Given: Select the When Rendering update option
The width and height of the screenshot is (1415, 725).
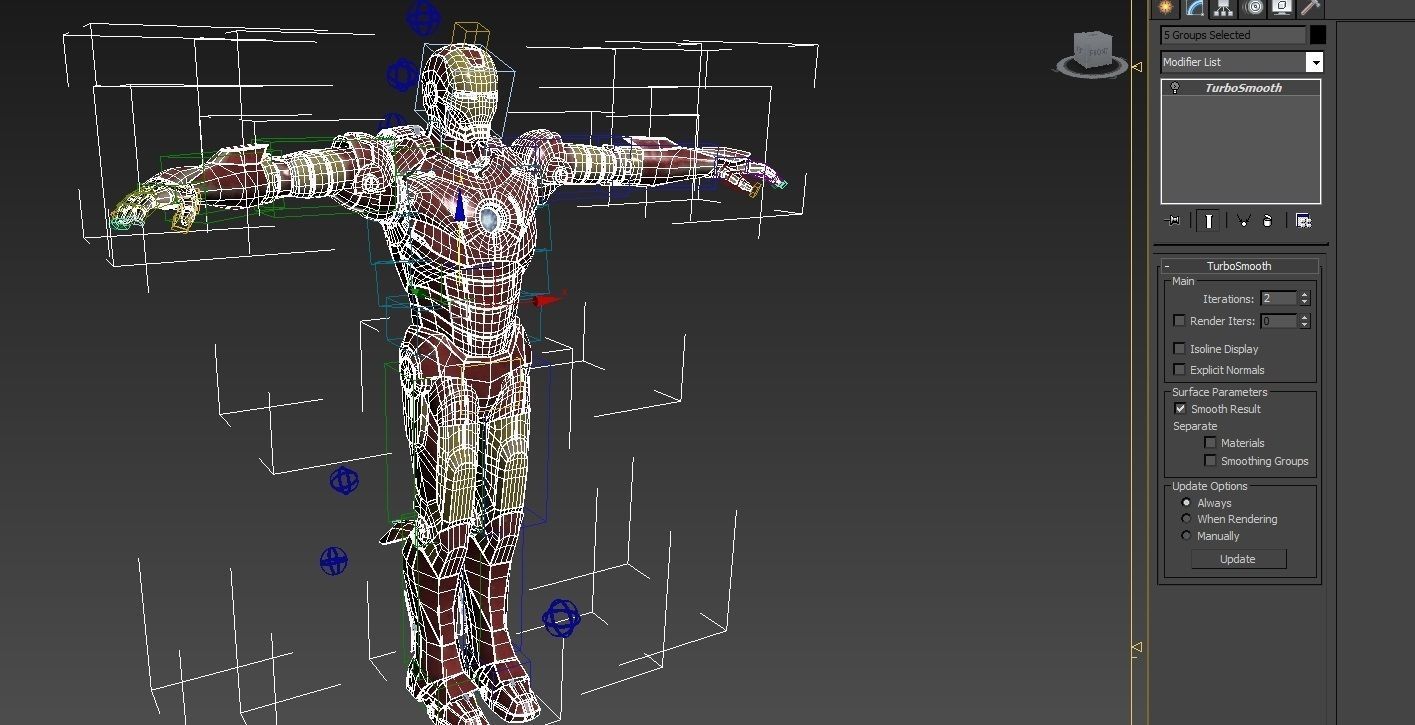Looking at the screenshot, I should tap(1186, 518).
